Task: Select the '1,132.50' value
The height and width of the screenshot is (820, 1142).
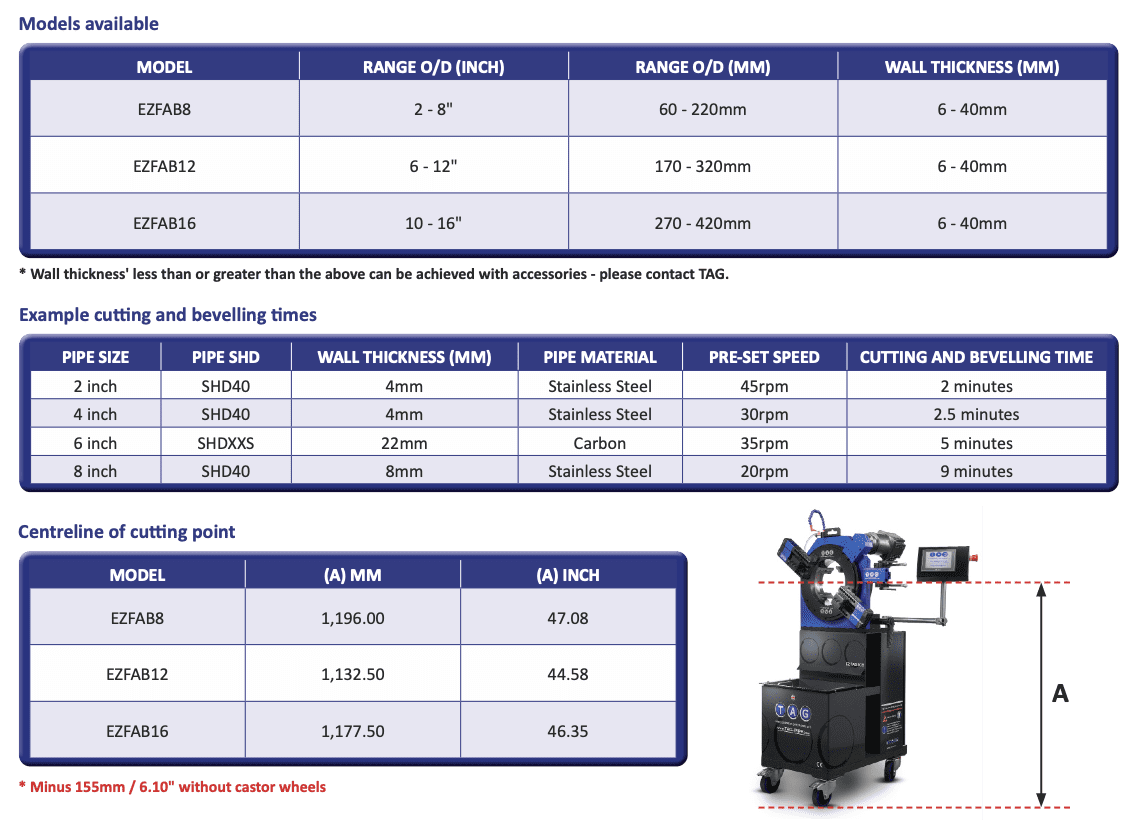Action: click(x=353, y=674)
